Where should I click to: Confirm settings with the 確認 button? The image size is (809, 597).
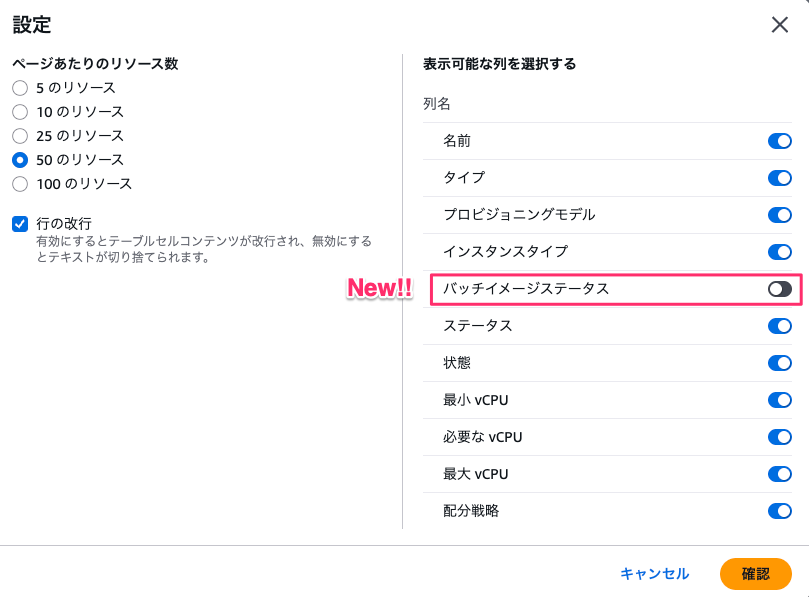[756, 574]
